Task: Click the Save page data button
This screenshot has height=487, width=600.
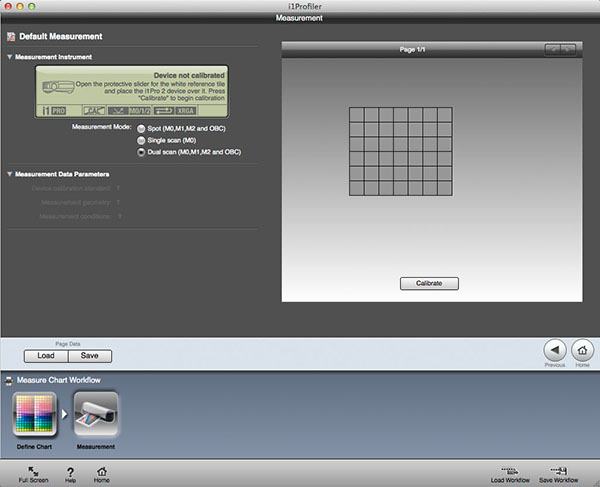Action: click(90, 356)
